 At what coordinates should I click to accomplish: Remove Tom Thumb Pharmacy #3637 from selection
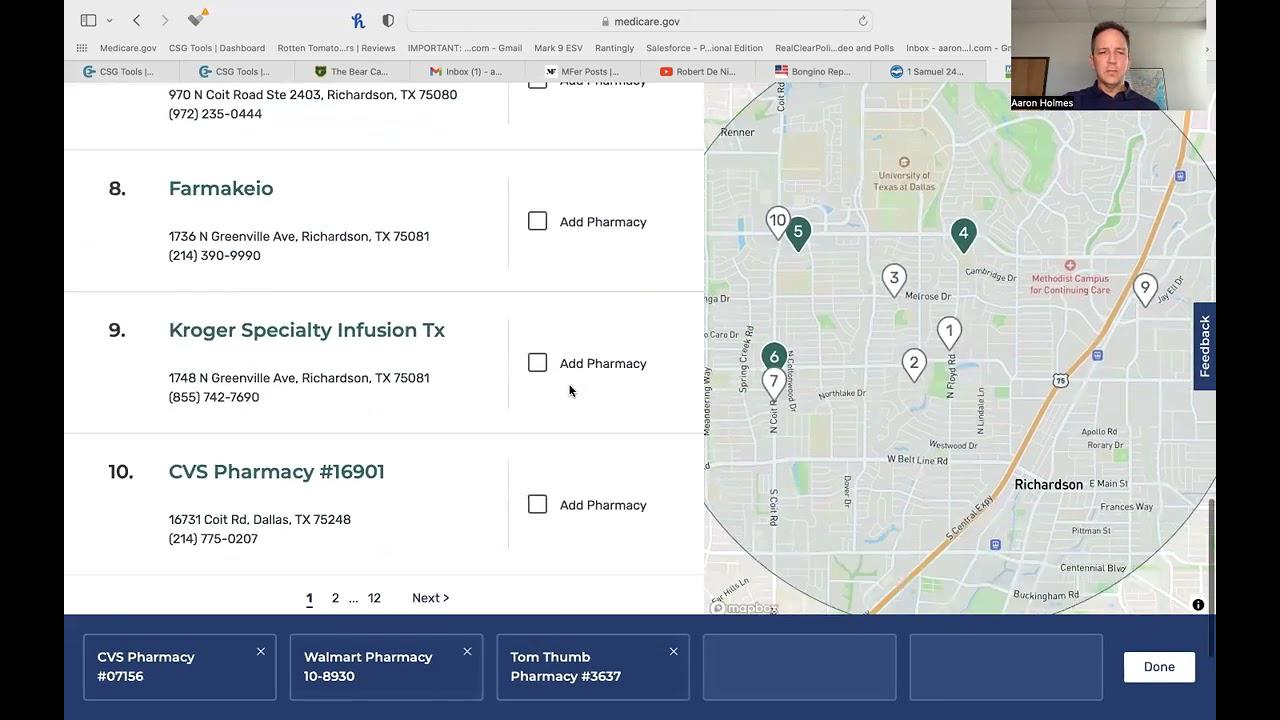(x=673, y=652)
